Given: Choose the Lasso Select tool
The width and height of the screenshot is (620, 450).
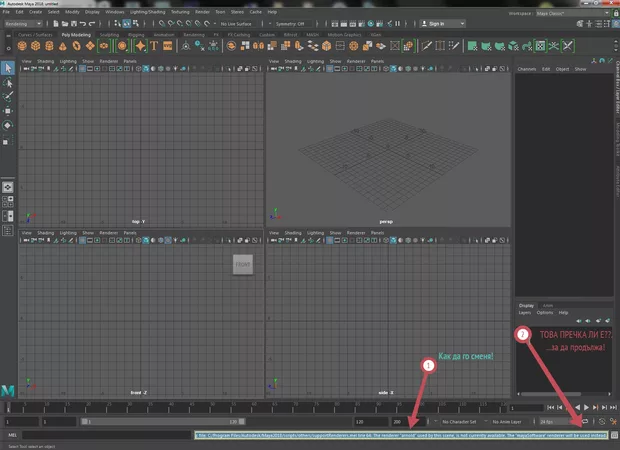Looking at the screenshot, I should point(8,83).
